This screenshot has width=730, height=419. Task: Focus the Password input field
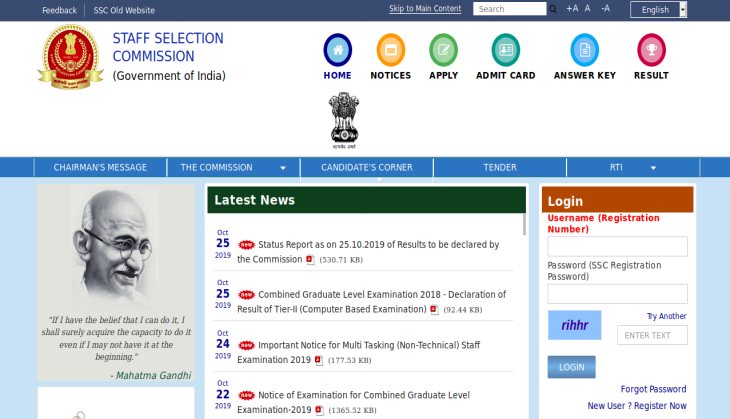(x=617, y=294)
